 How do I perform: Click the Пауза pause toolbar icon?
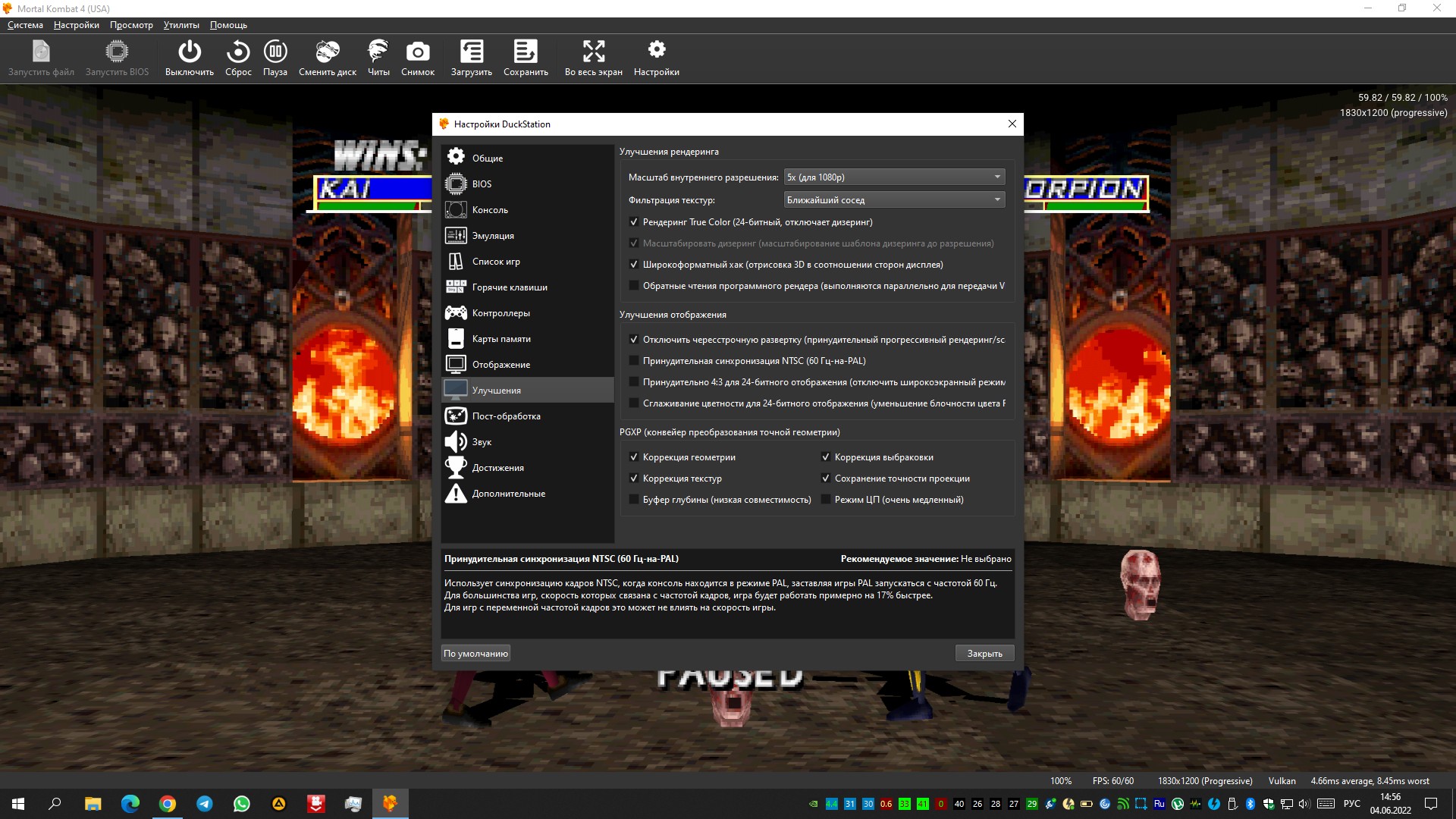click(x=275, y=58)
